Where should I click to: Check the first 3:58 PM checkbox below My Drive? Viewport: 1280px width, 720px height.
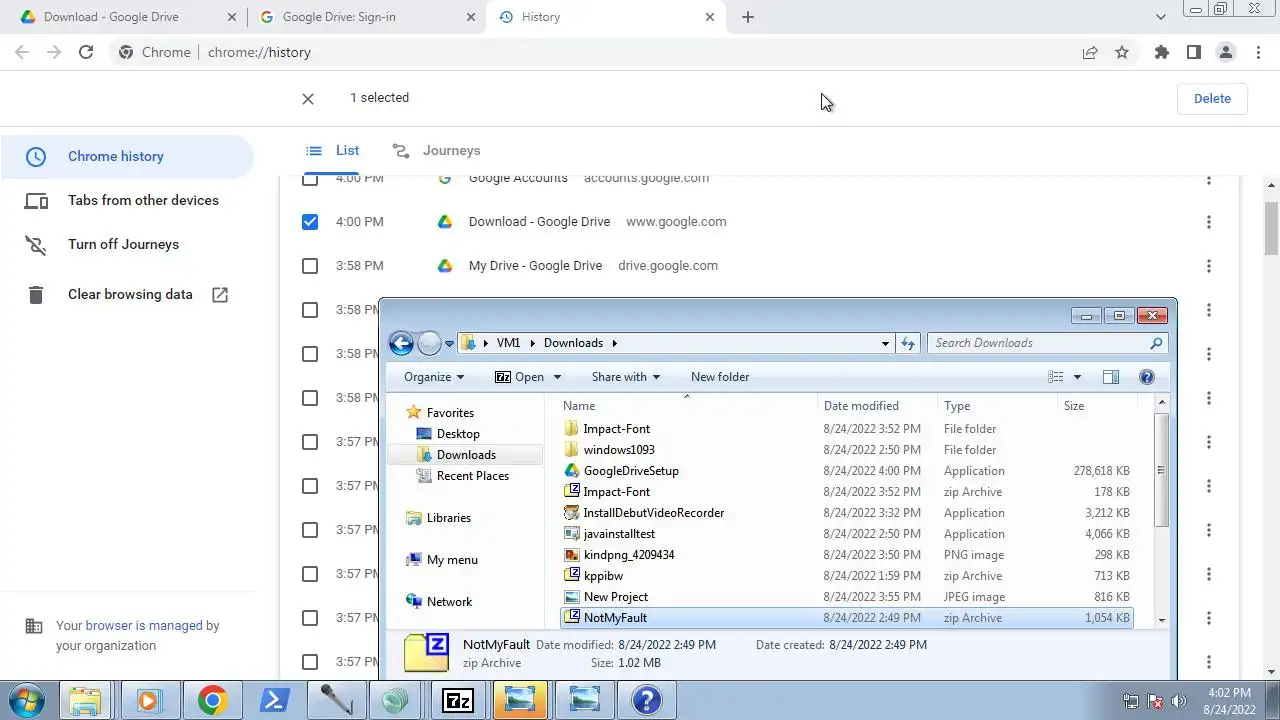tap(310, 310)
